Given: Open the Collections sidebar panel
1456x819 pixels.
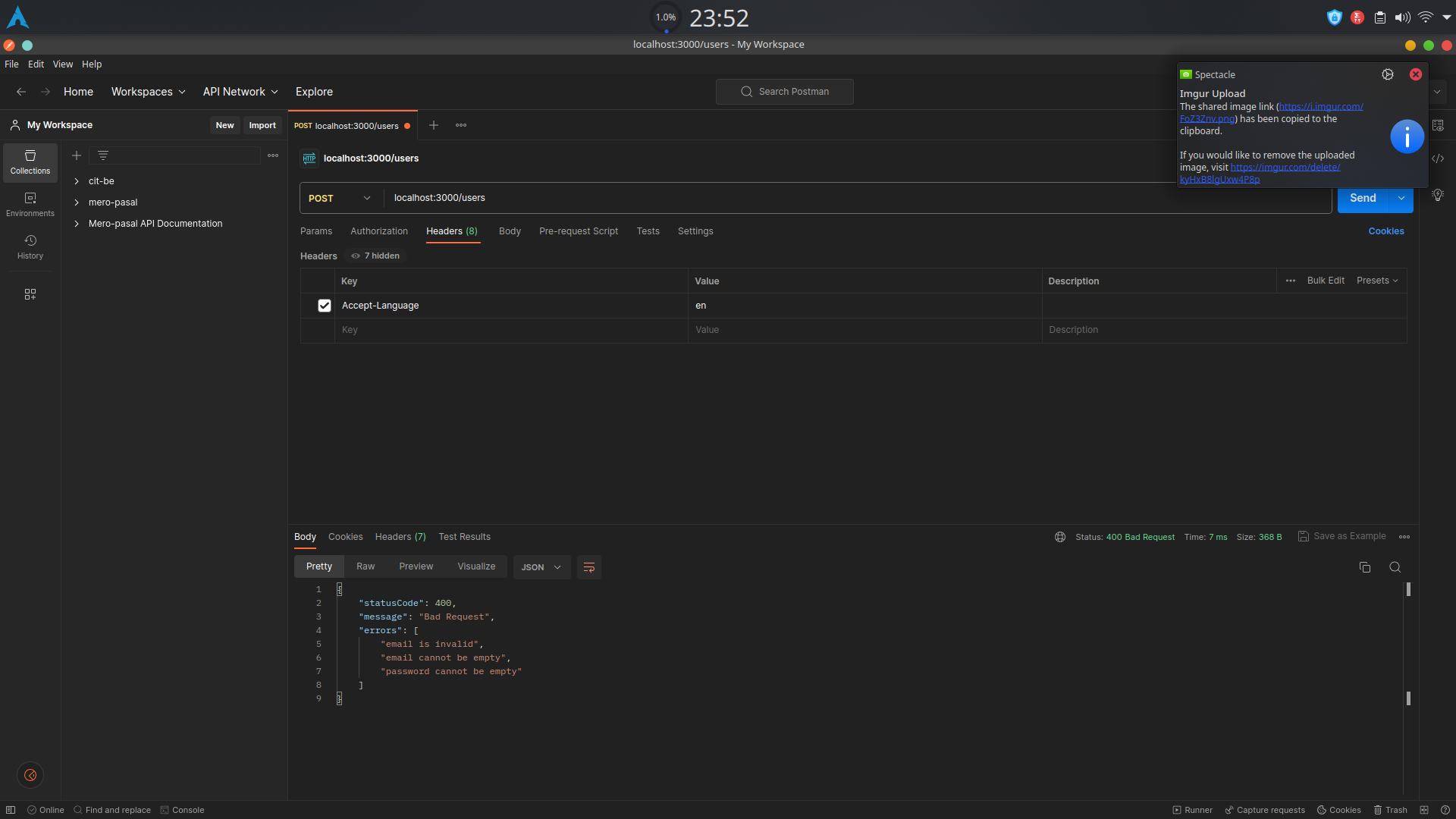Looking at the screenshot, I should 30,162.
